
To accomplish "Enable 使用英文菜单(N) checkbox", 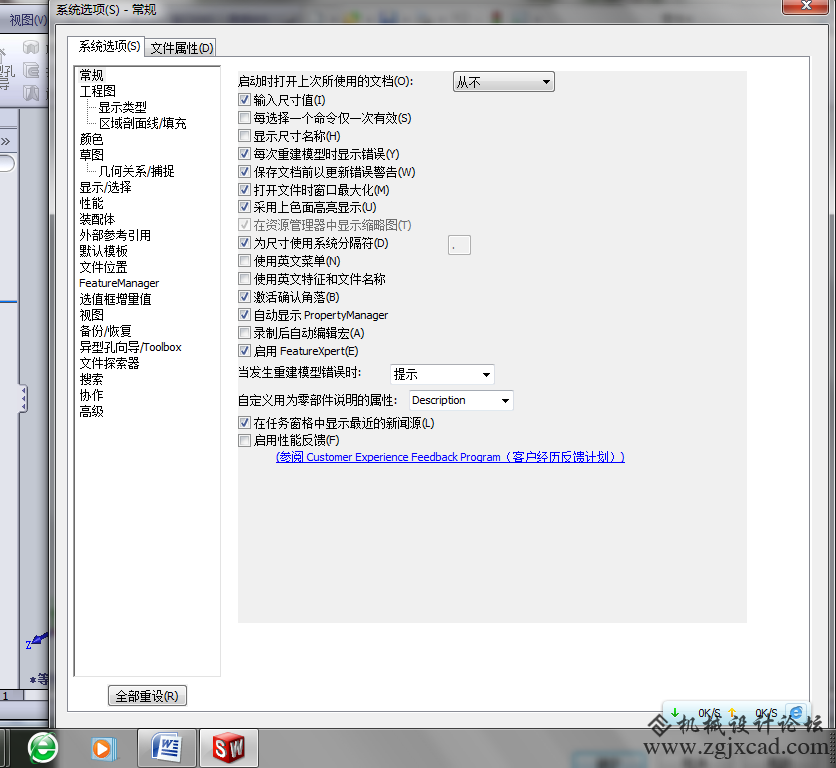I will point(244,261).
